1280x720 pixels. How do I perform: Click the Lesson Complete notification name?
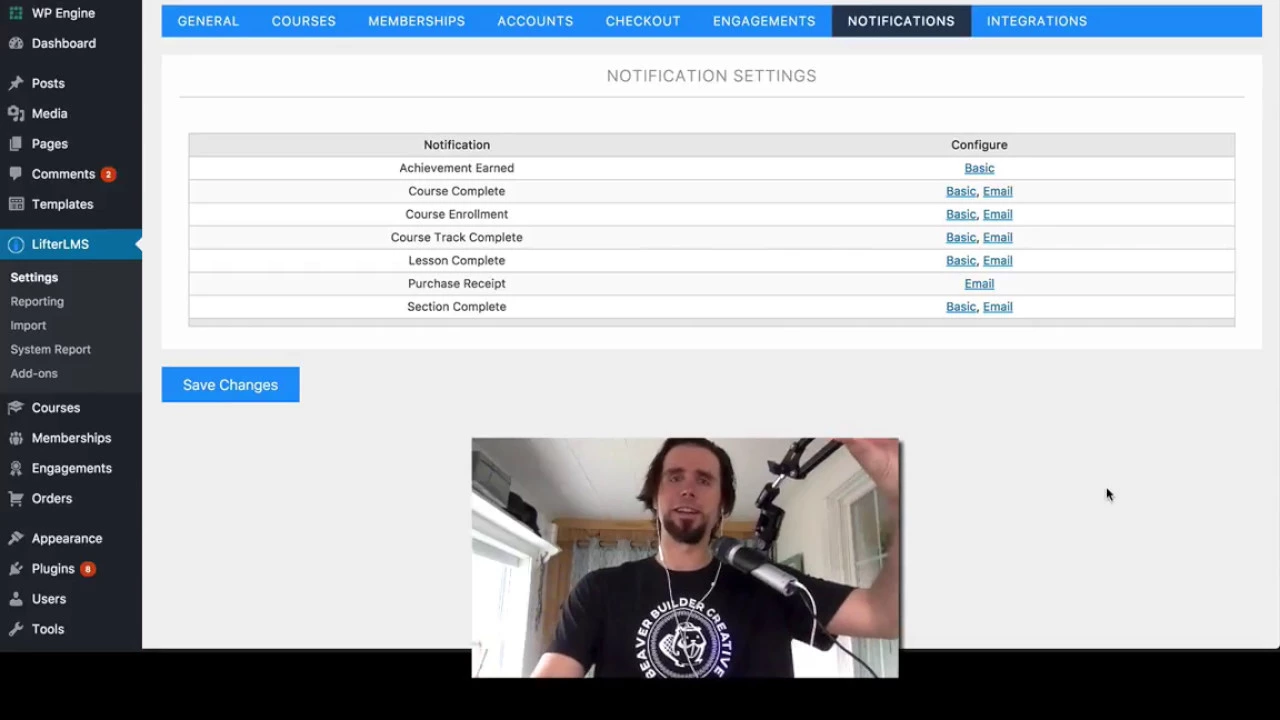click(457, 260)
